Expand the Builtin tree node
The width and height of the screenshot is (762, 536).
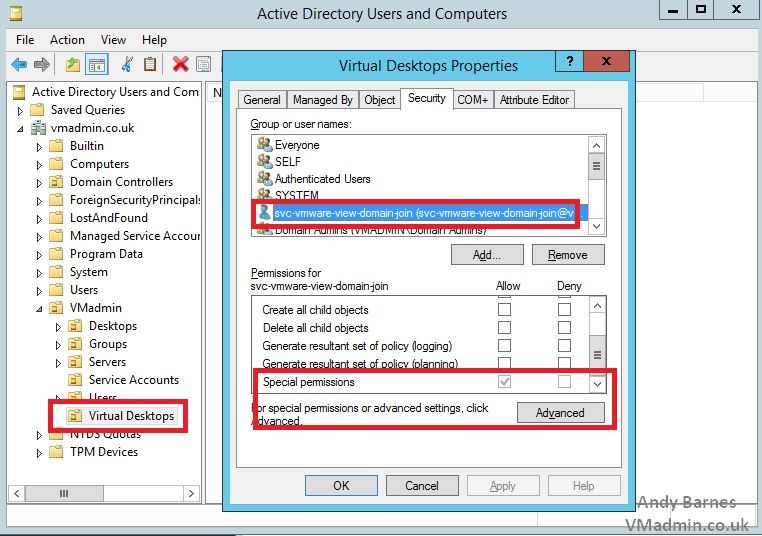click(x=39, y=147)
